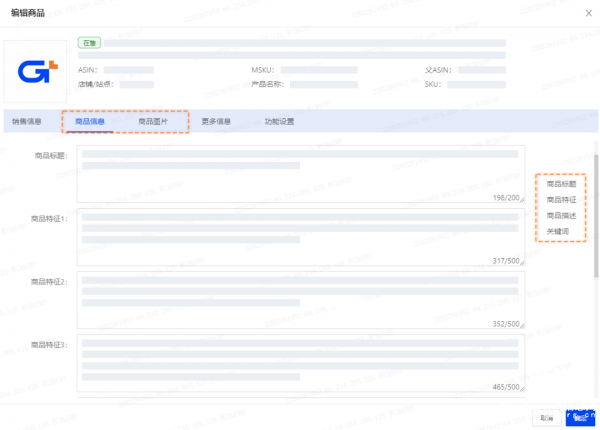Click resize handle of 商品标题 text area

[520, 200]
